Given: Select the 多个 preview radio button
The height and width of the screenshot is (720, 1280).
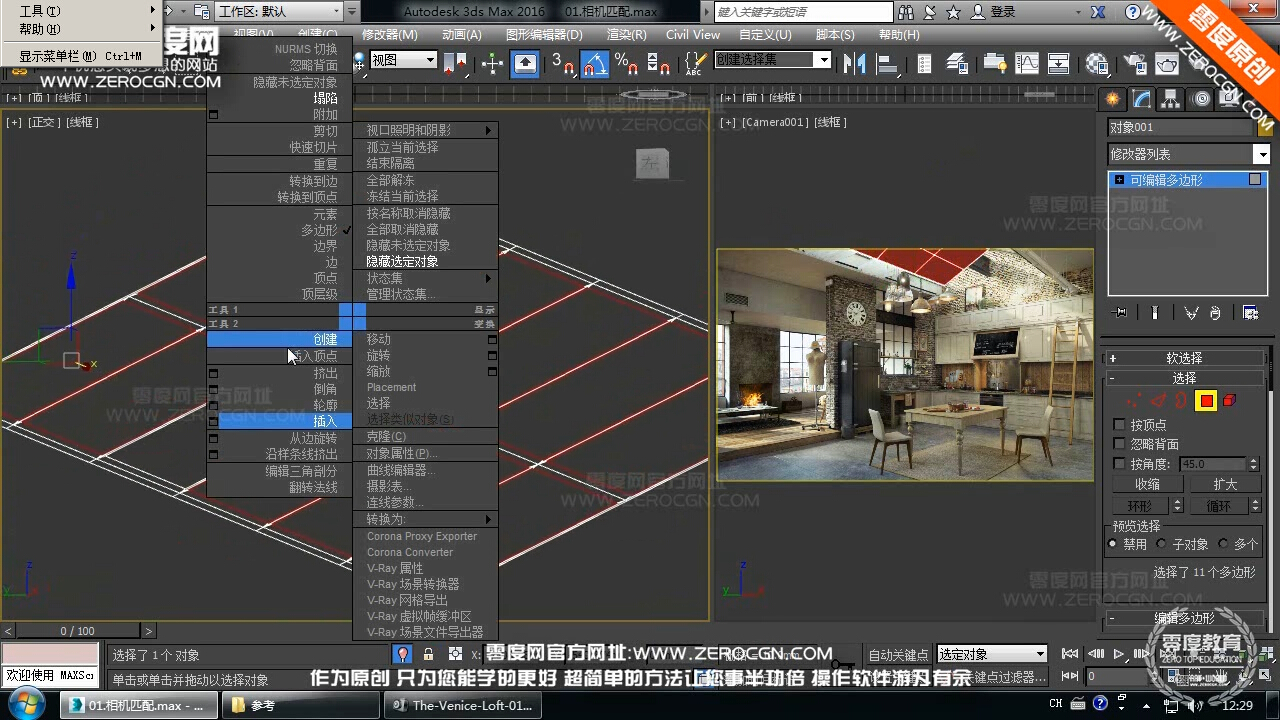Looking at the screenshot, I should [1223, 544].
